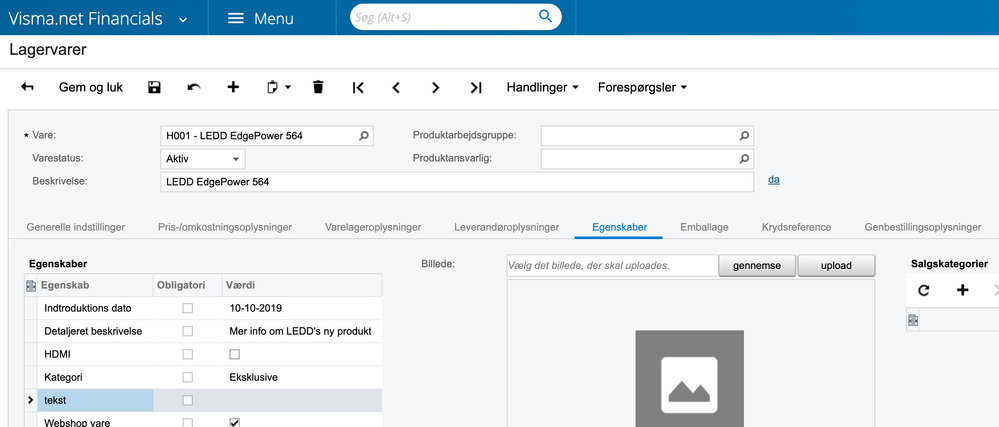
Task: Click the da language link
Action: point(773,180)
